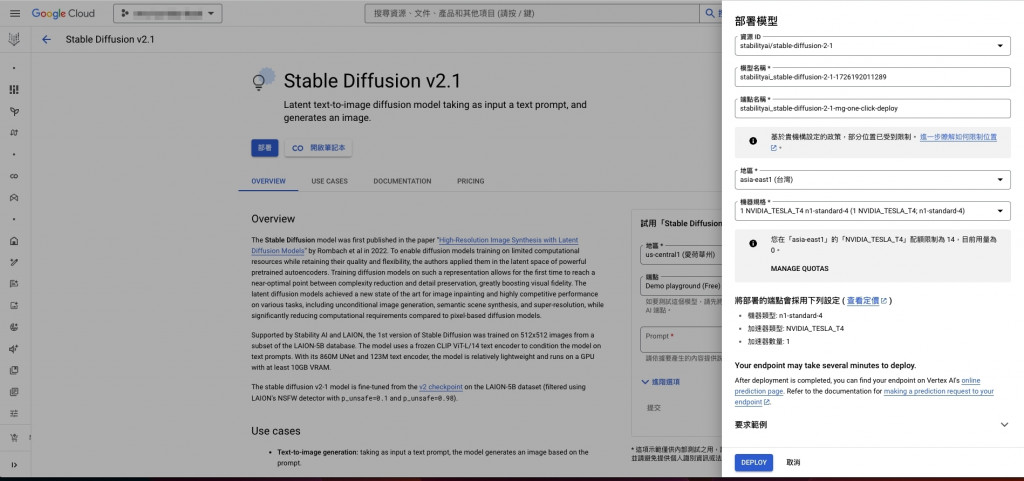This screenshot has height=481, width=1024.
Task: Click the 提交 submit button in playground
Action: pyautogui.click(x=653, y=407)
